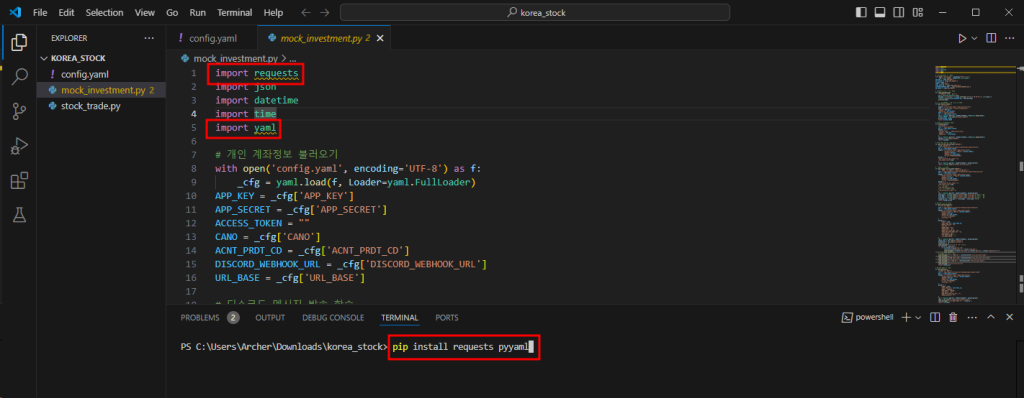Screen dimensions: 1024x398
Task: Open the Run and Debug view
Action: point(19,146)
